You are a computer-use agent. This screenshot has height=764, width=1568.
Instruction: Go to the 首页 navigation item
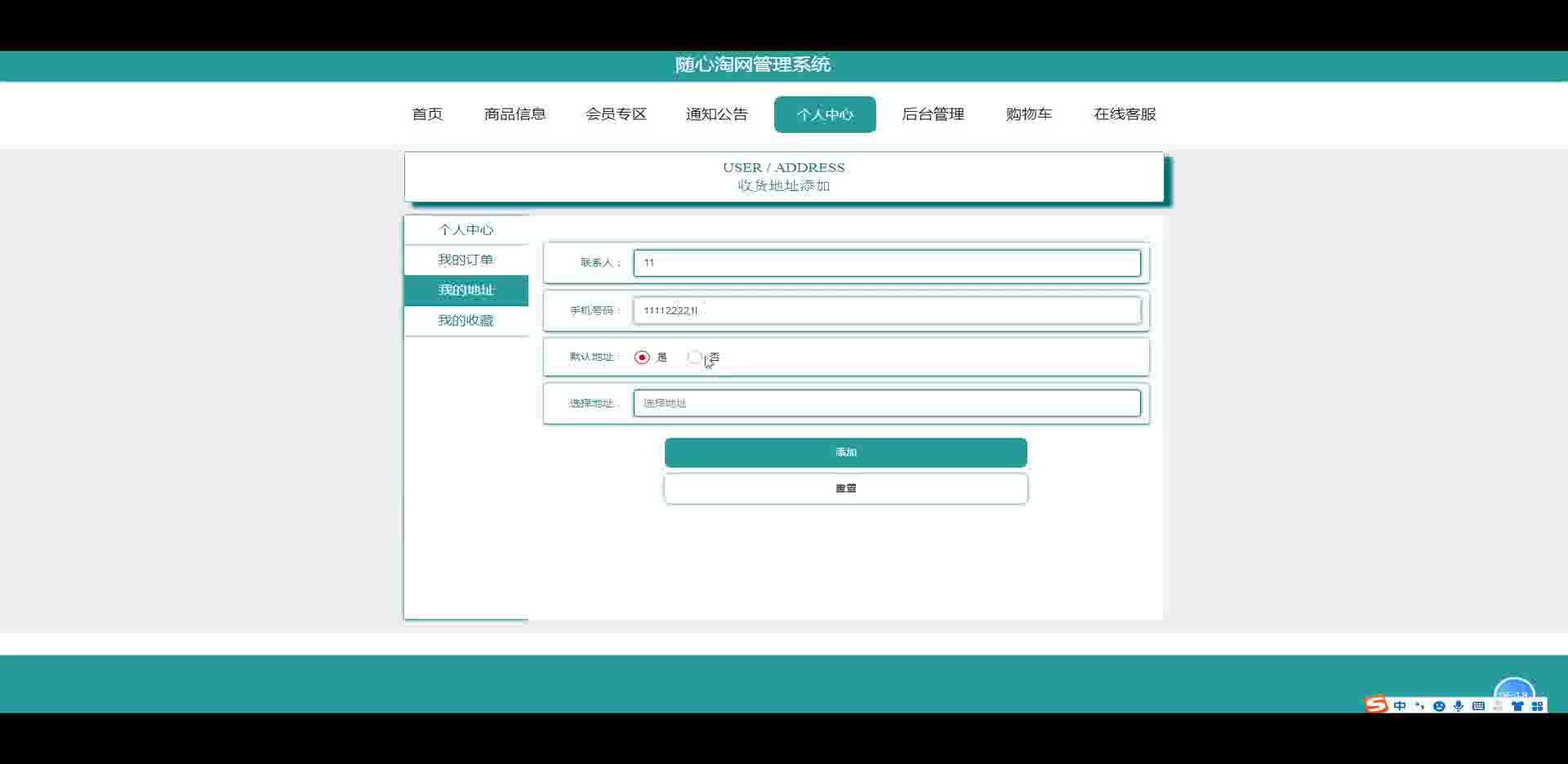click(x=427, y=114)
